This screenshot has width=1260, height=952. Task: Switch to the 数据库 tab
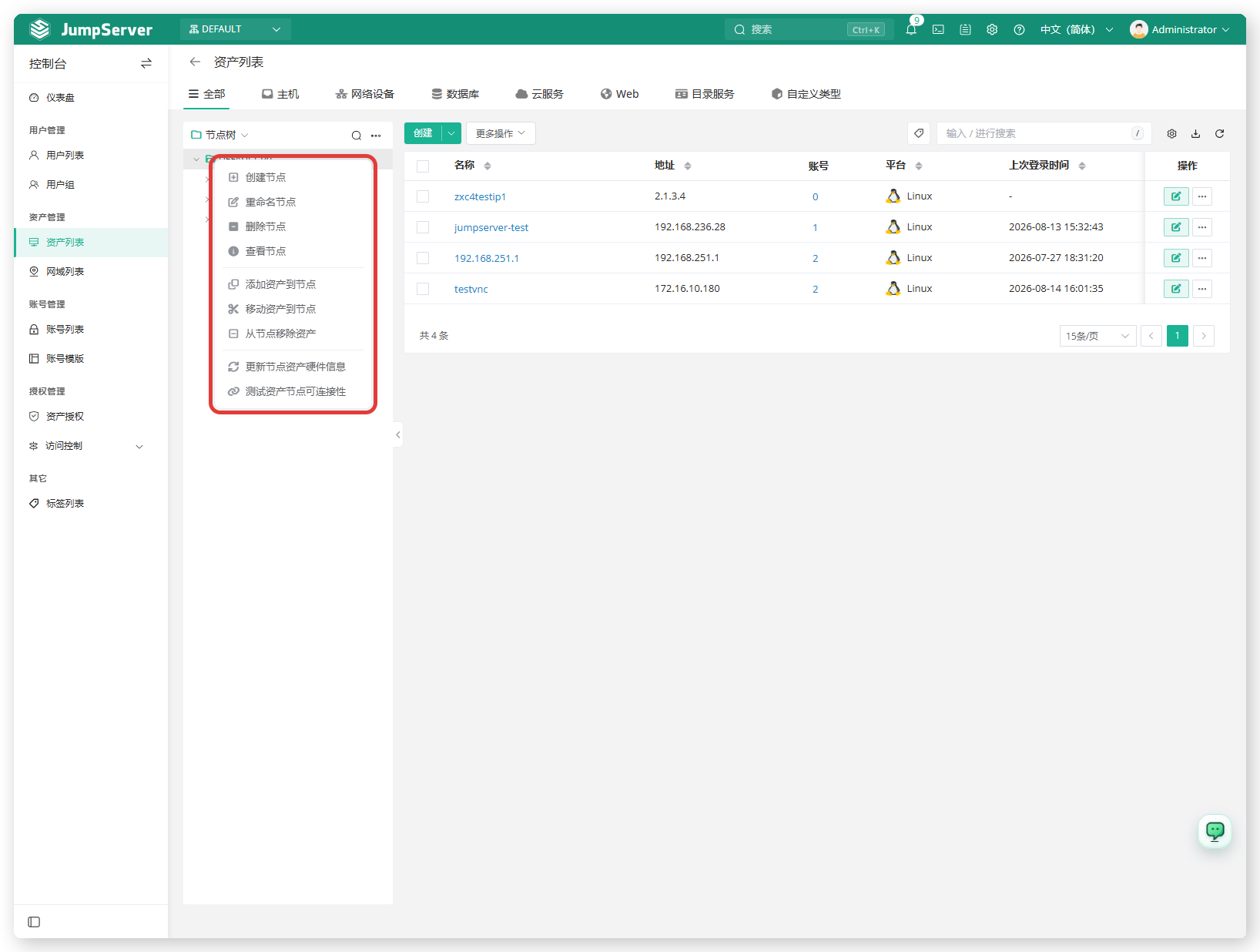pos(455,94)
